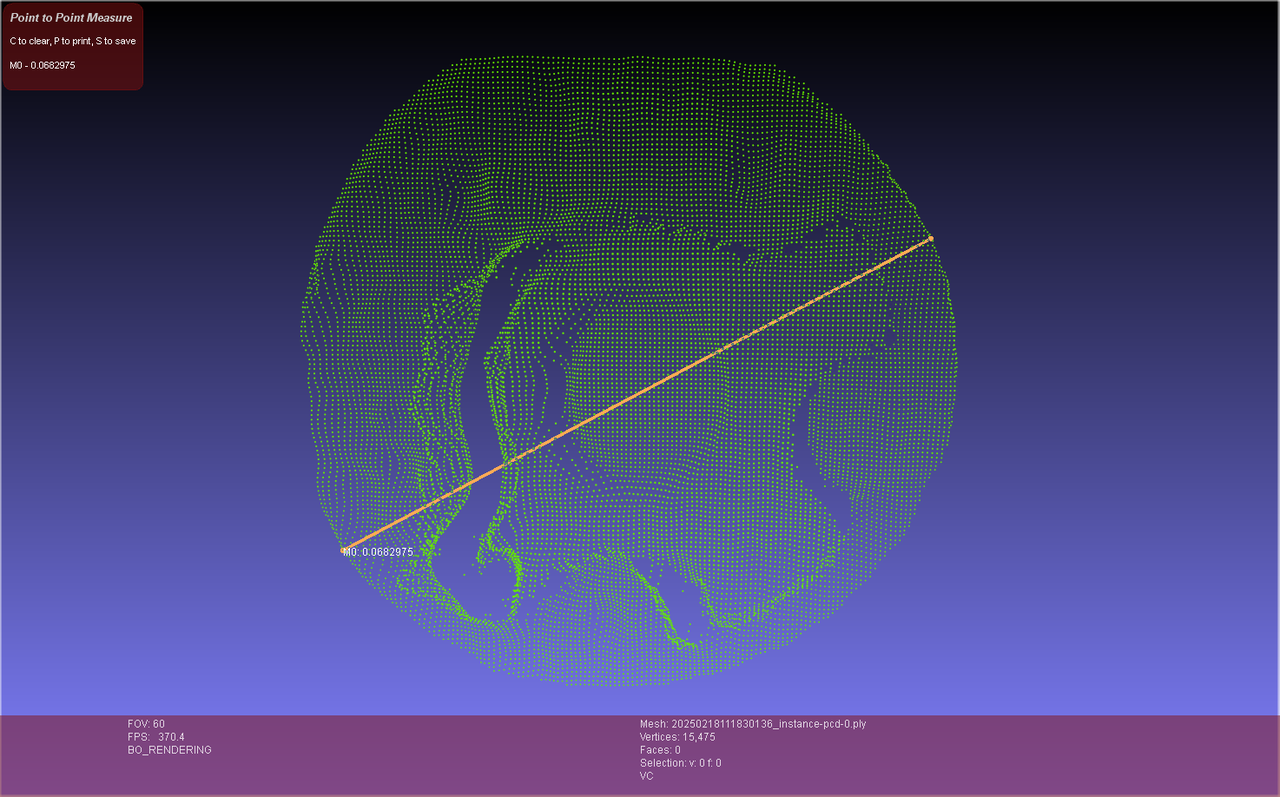Screen dimensions: 1280x797
Task: Pick the lower-left endpoint of the orange measurement line
Action: pos(345,549)
